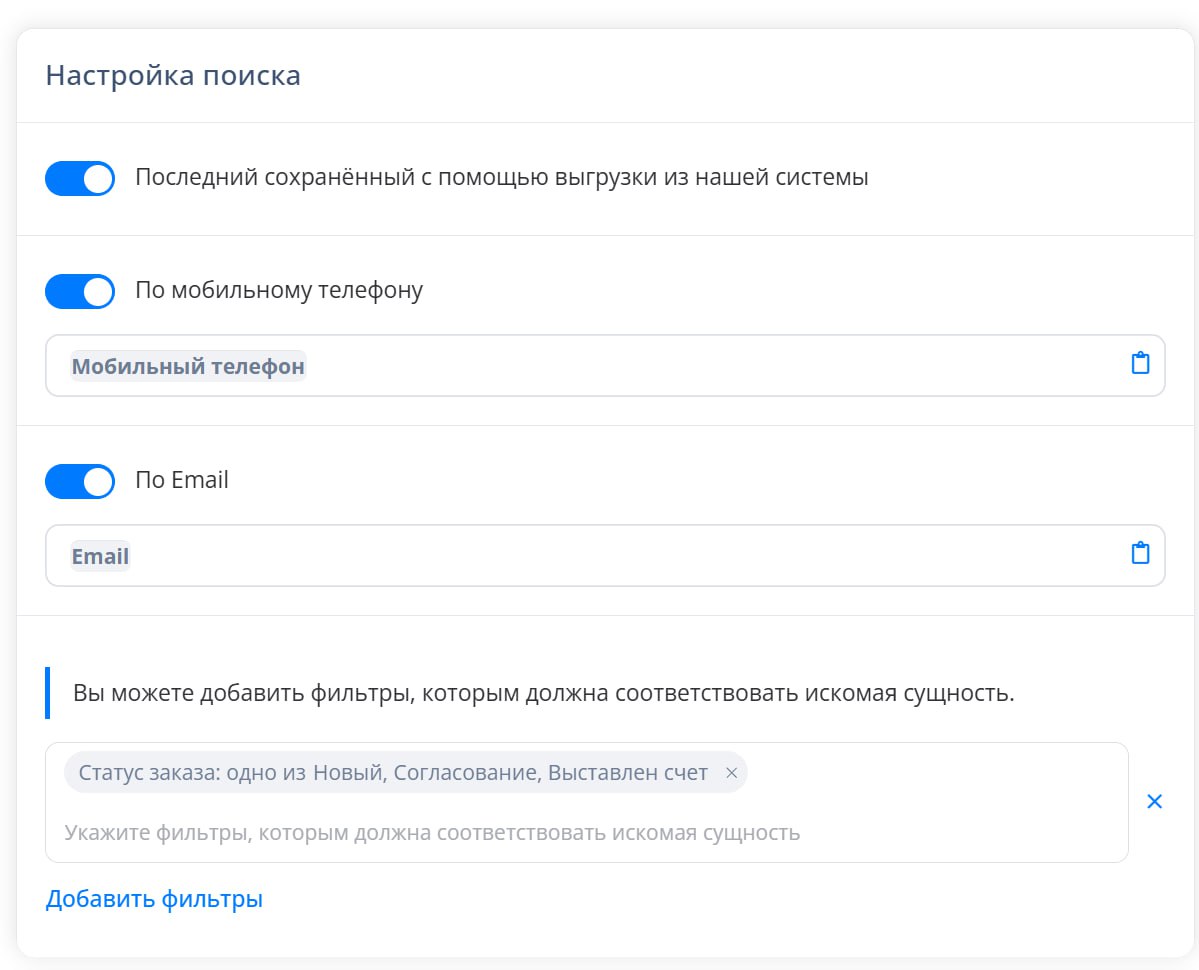Click the "Укажите фильтры" placeholder input

(432, 832)
